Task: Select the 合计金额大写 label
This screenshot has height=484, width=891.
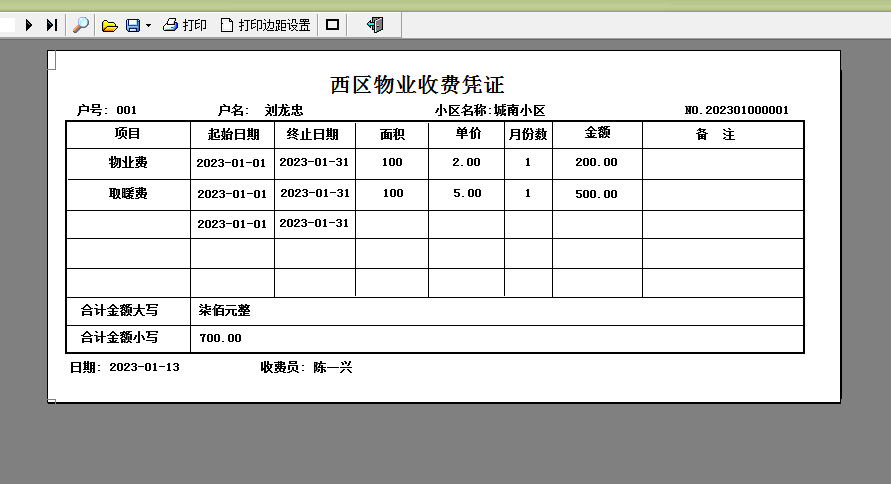Action: click(x=119, y=310)
